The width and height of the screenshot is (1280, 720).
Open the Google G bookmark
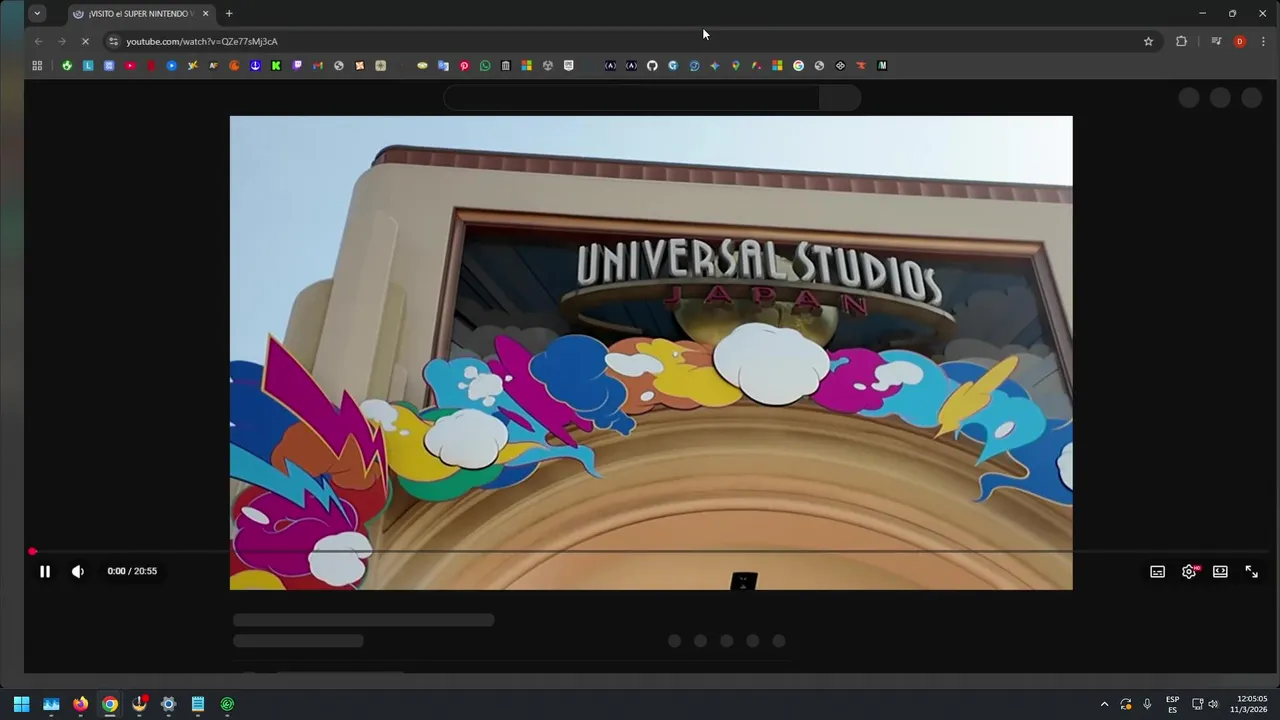pos(798,65)
